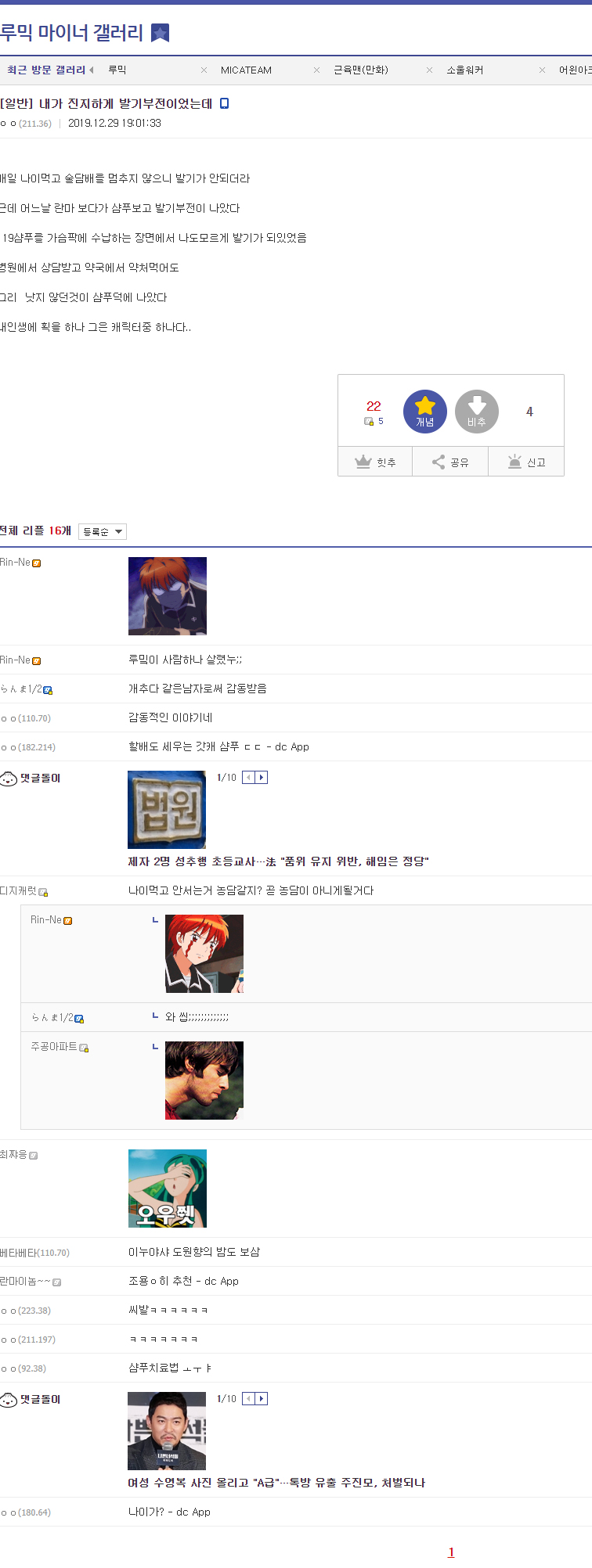Click the 법원 news thumbnail image

point(167,810)
